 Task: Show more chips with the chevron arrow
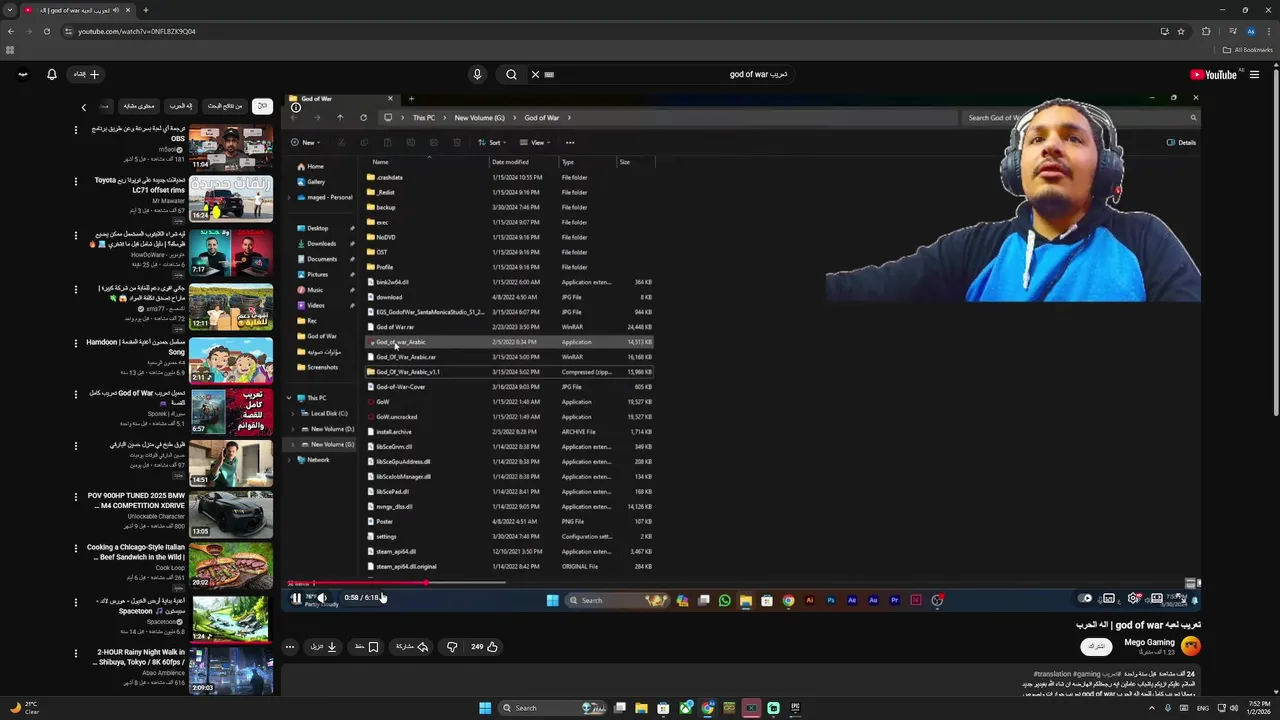(84, 107)
